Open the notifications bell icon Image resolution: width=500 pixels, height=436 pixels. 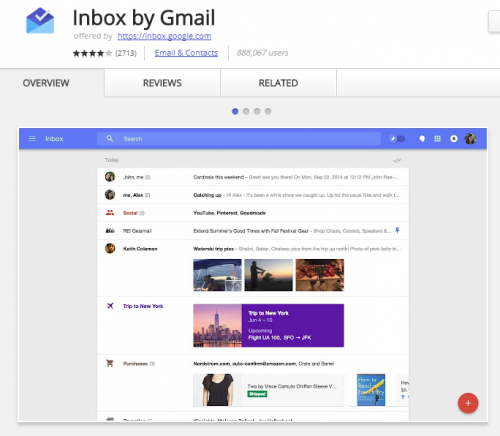pos(454,139)
